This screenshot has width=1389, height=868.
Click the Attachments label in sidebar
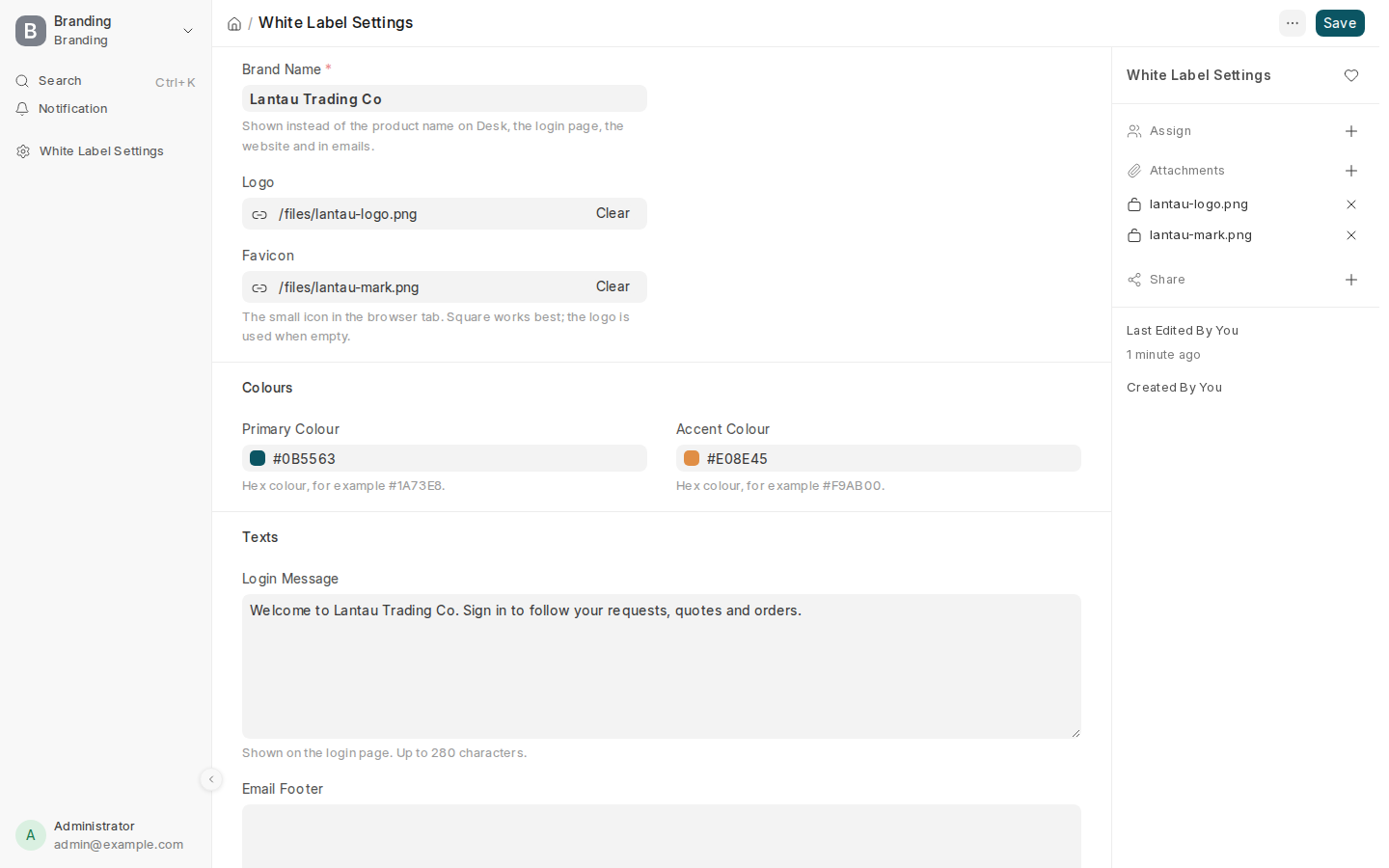(1187, 171)
